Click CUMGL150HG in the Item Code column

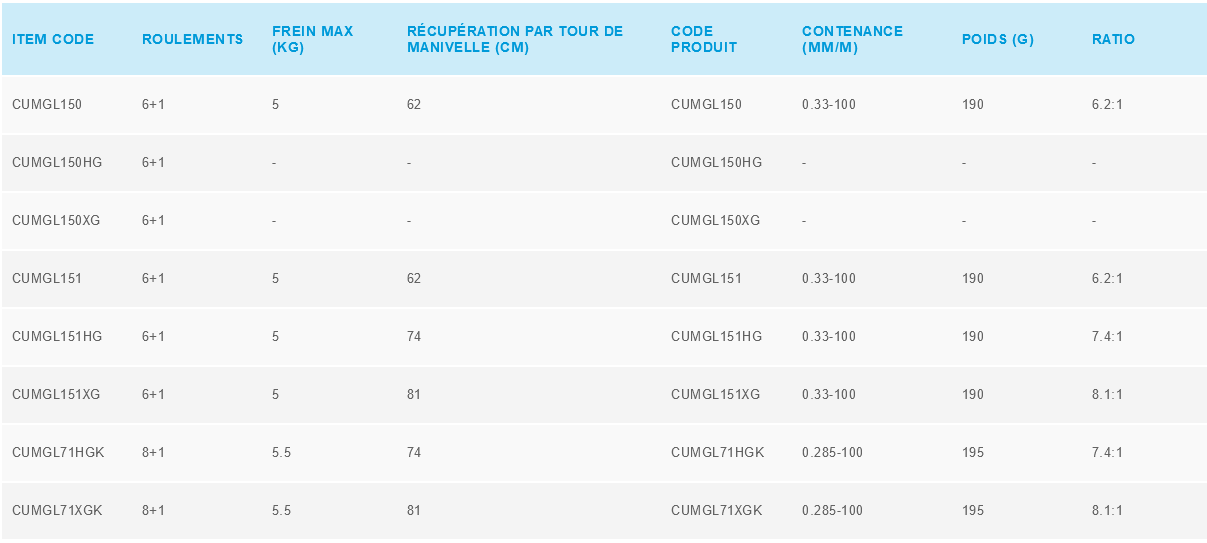[57, 163]
